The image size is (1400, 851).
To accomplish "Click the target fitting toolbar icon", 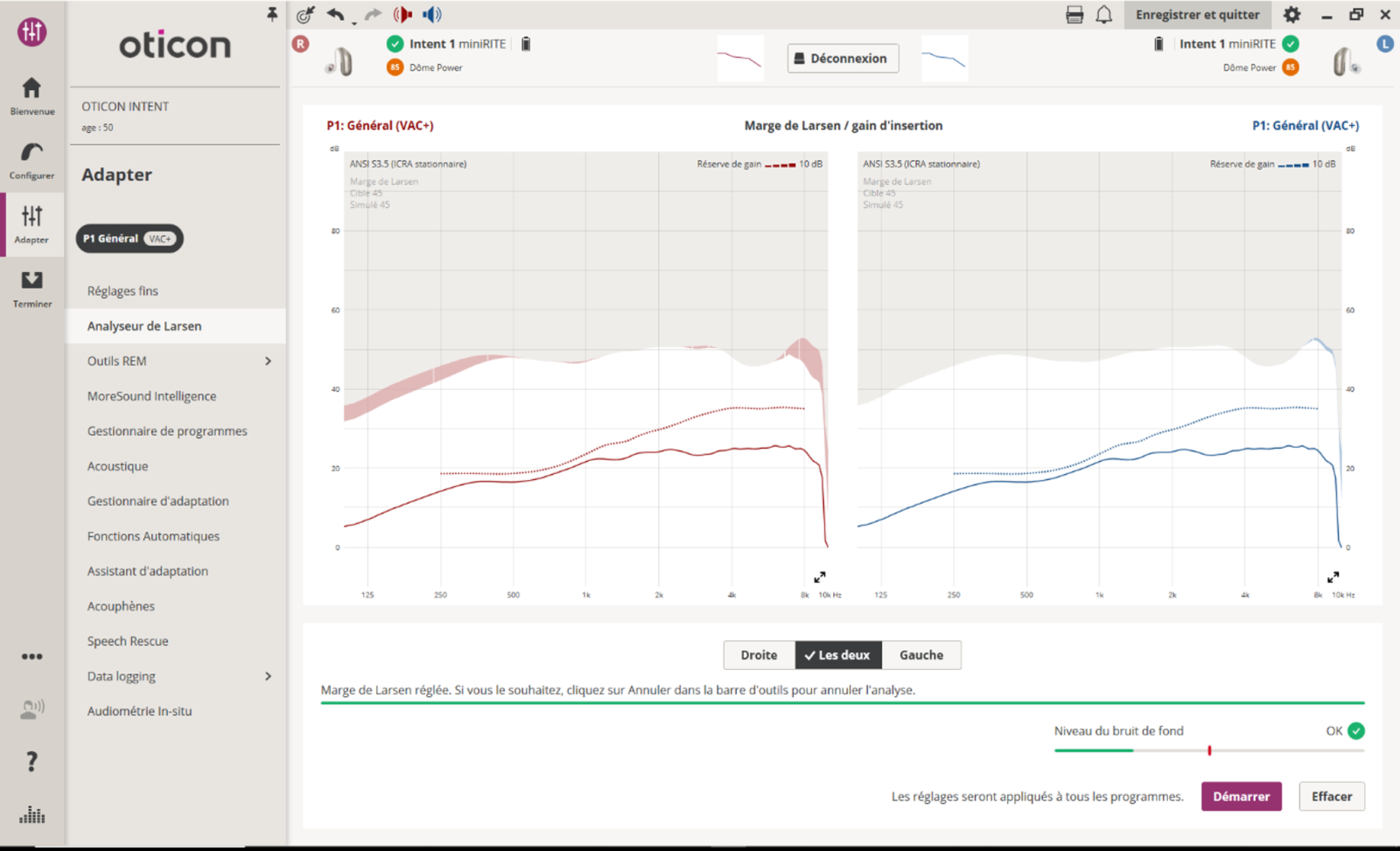I will click(x=304, y=14).
